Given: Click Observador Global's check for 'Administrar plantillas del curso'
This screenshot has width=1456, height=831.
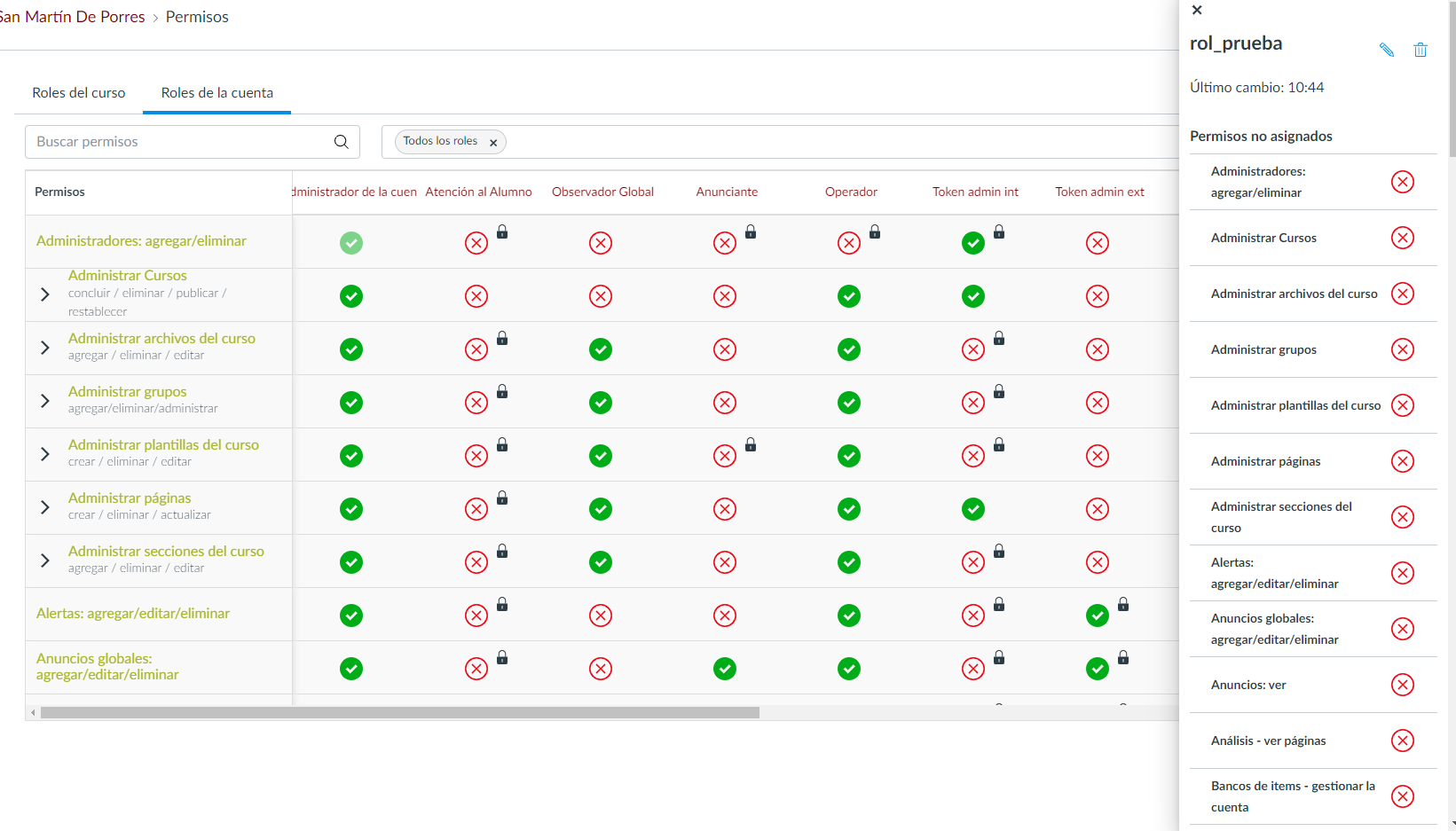Looking at the screenshot, I should [x=601, y=456].
